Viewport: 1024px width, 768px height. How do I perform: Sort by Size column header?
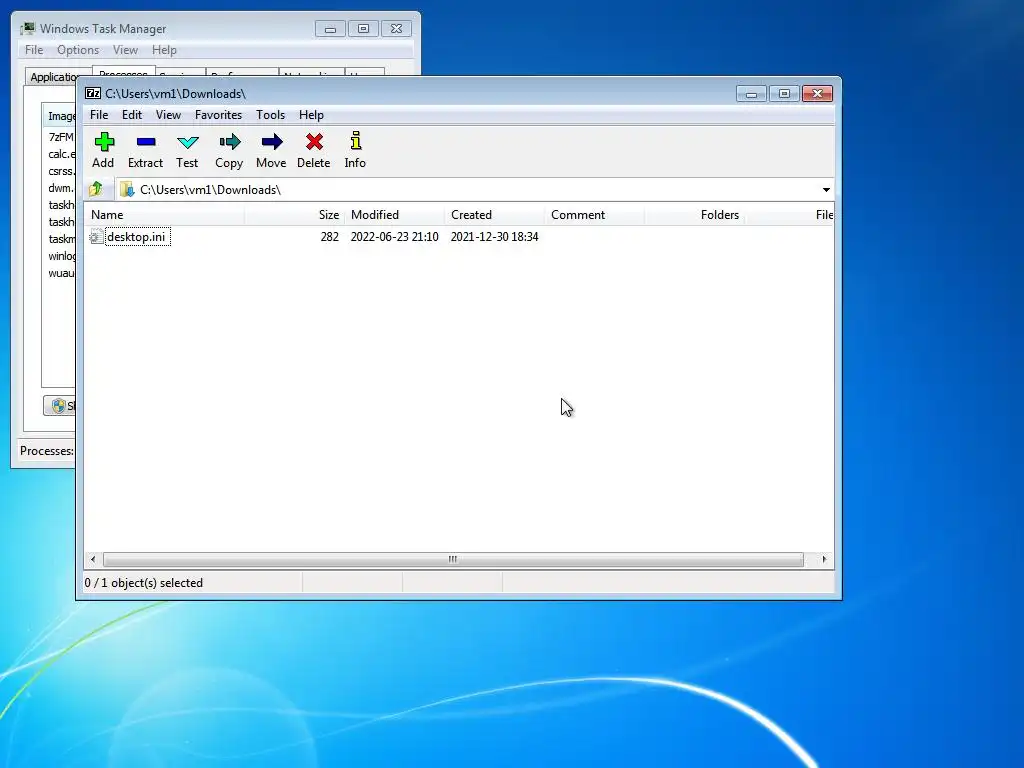[294, 215]
